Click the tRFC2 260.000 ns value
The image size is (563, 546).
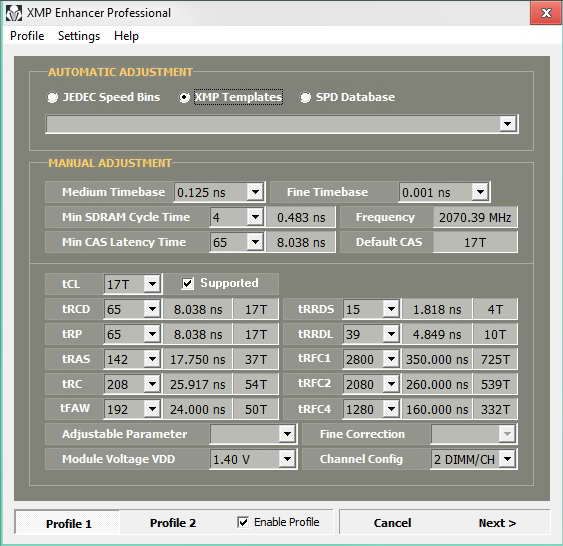coord(437,384)
